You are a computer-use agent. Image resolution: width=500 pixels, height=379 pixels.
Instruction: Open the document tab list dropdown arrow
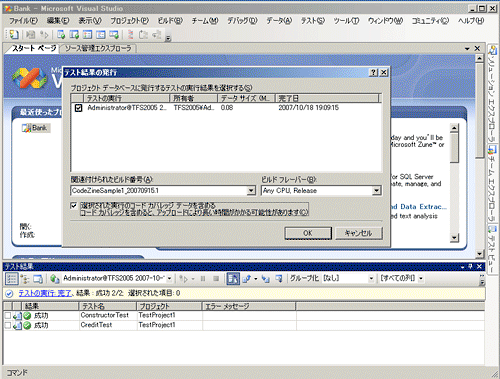[467, 49]
